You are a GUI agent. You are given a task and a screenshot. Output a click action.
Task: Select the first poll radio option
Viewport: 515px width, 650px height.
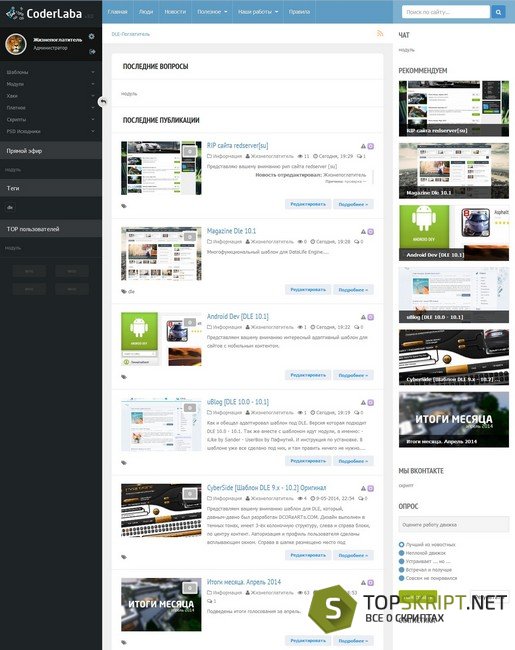point(401,544)
